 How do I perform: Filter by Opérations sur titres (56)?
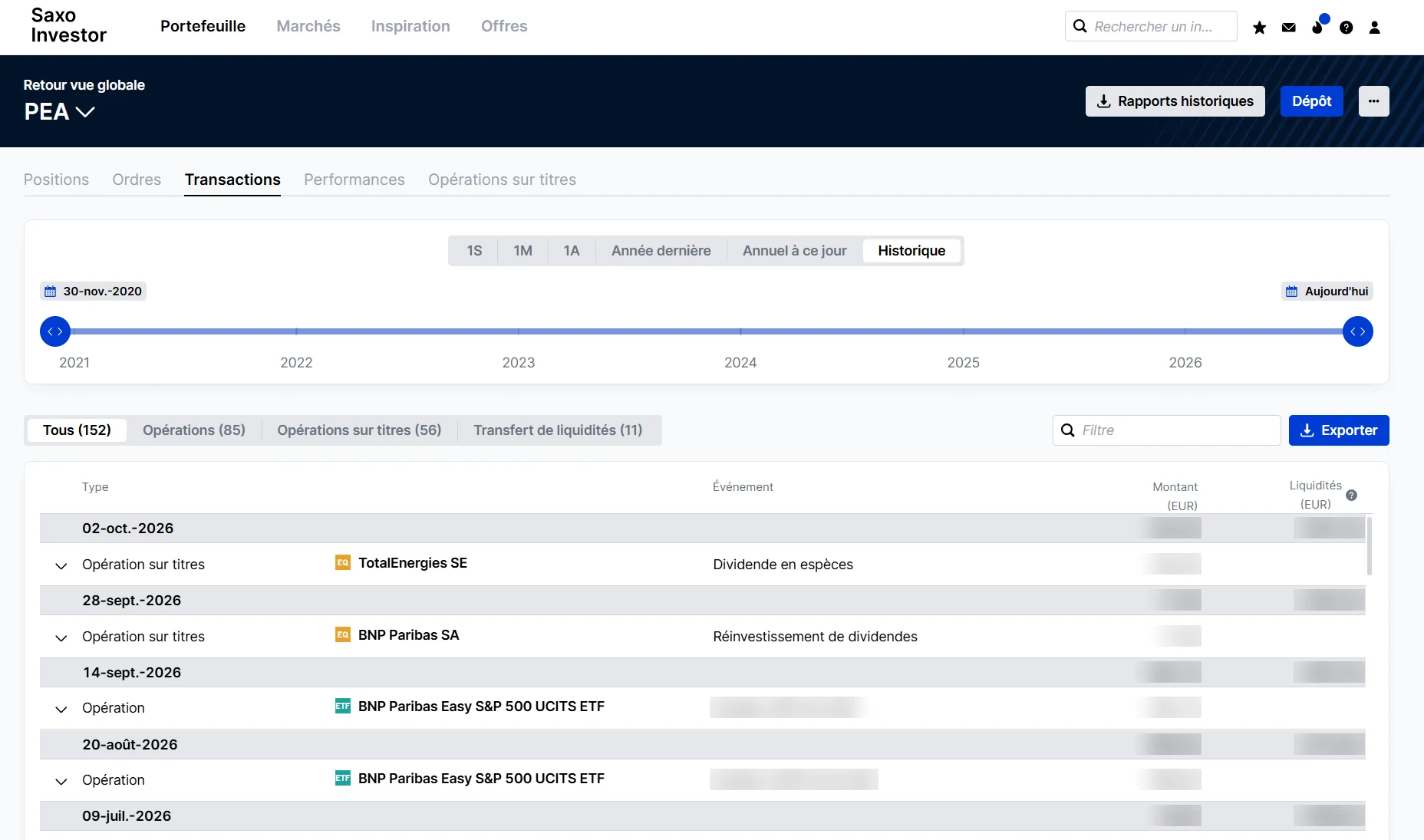point(359,430)
